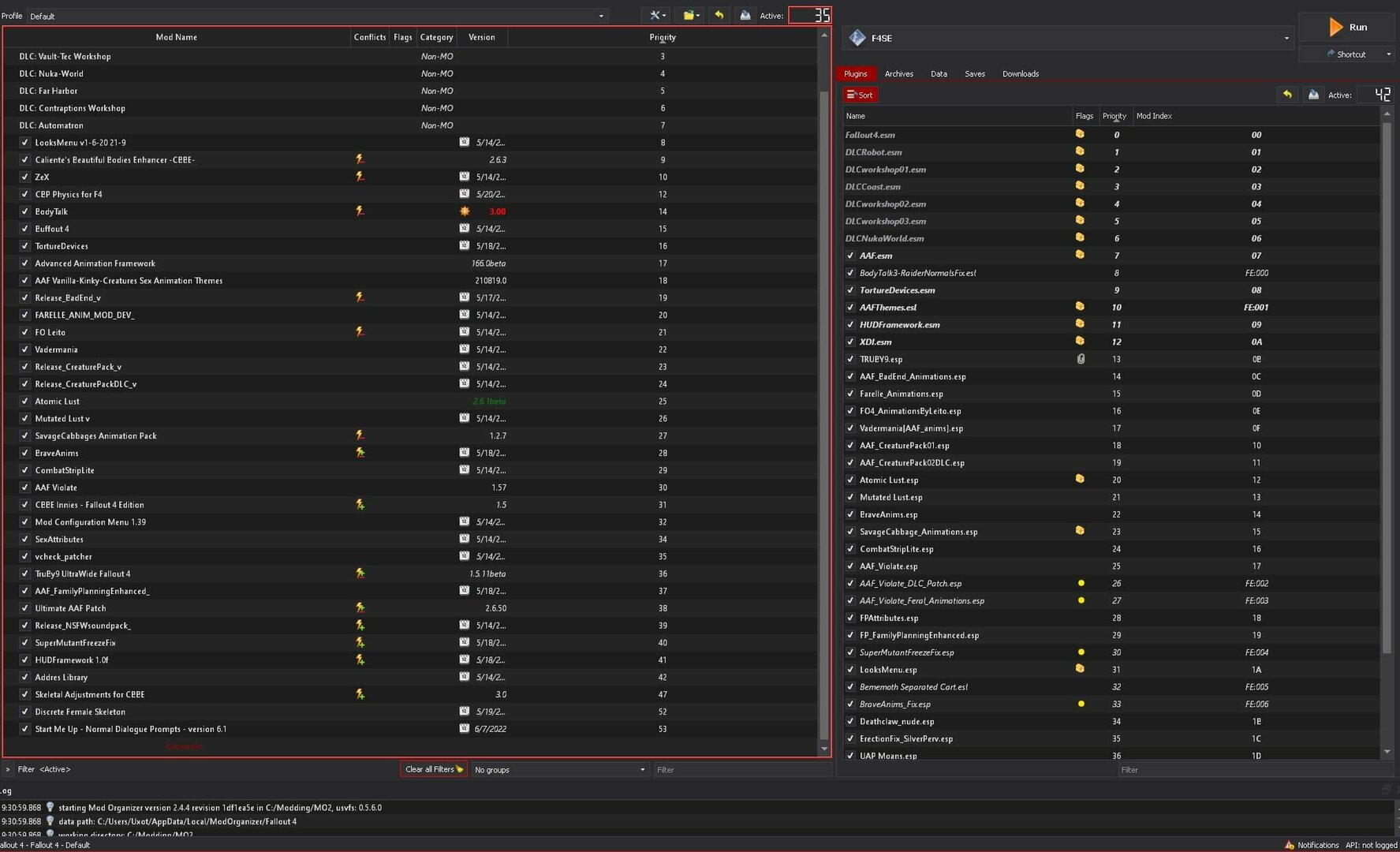Click the conflict icon for CBBE Innies

coord(360,505)
